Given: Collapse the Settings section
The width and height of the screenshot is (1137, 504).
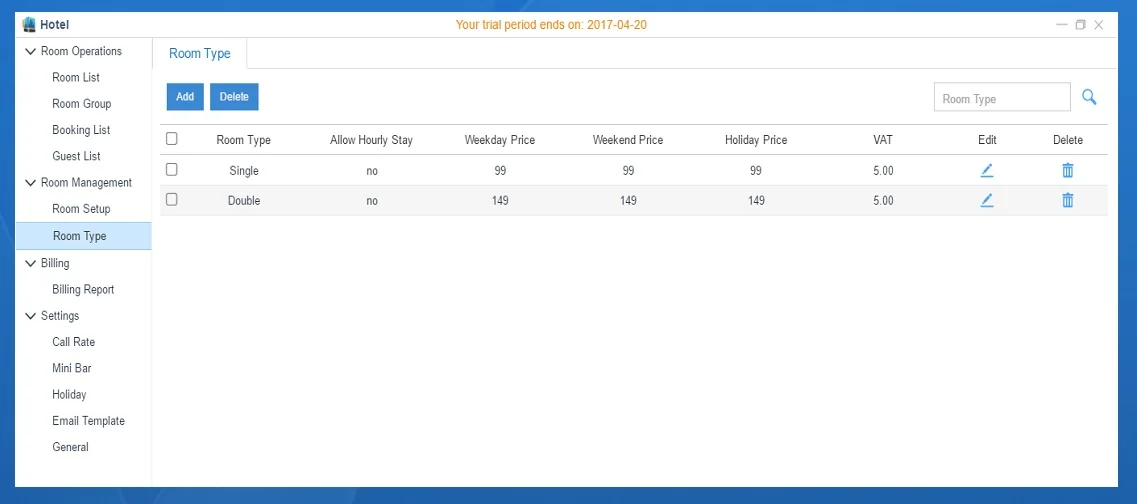Looking at the screenshot, I should coord(30,316).
